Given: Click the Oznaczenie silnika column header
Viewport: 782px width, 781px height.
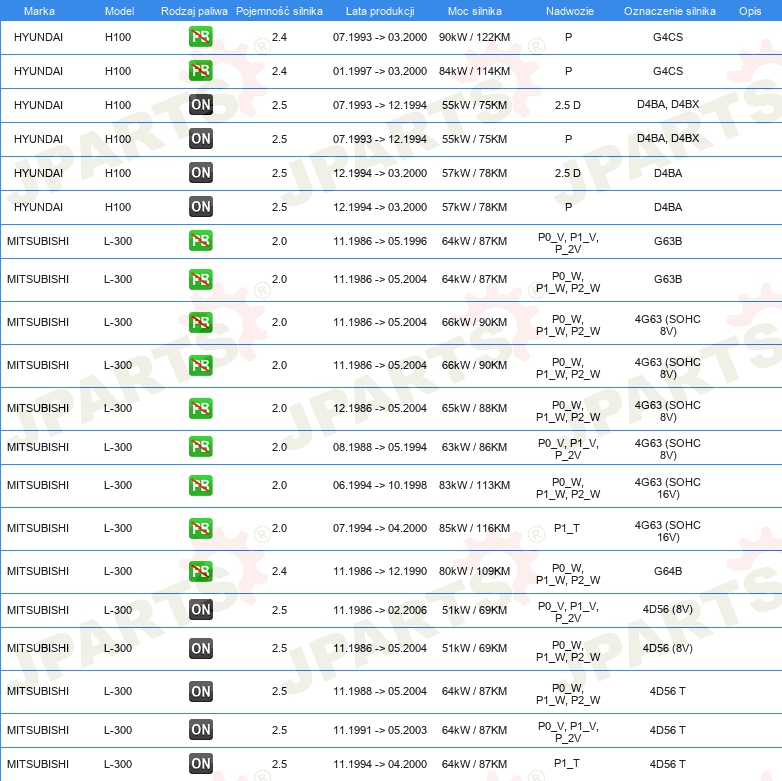Looking at the screenshot, I should pos(670,11).
